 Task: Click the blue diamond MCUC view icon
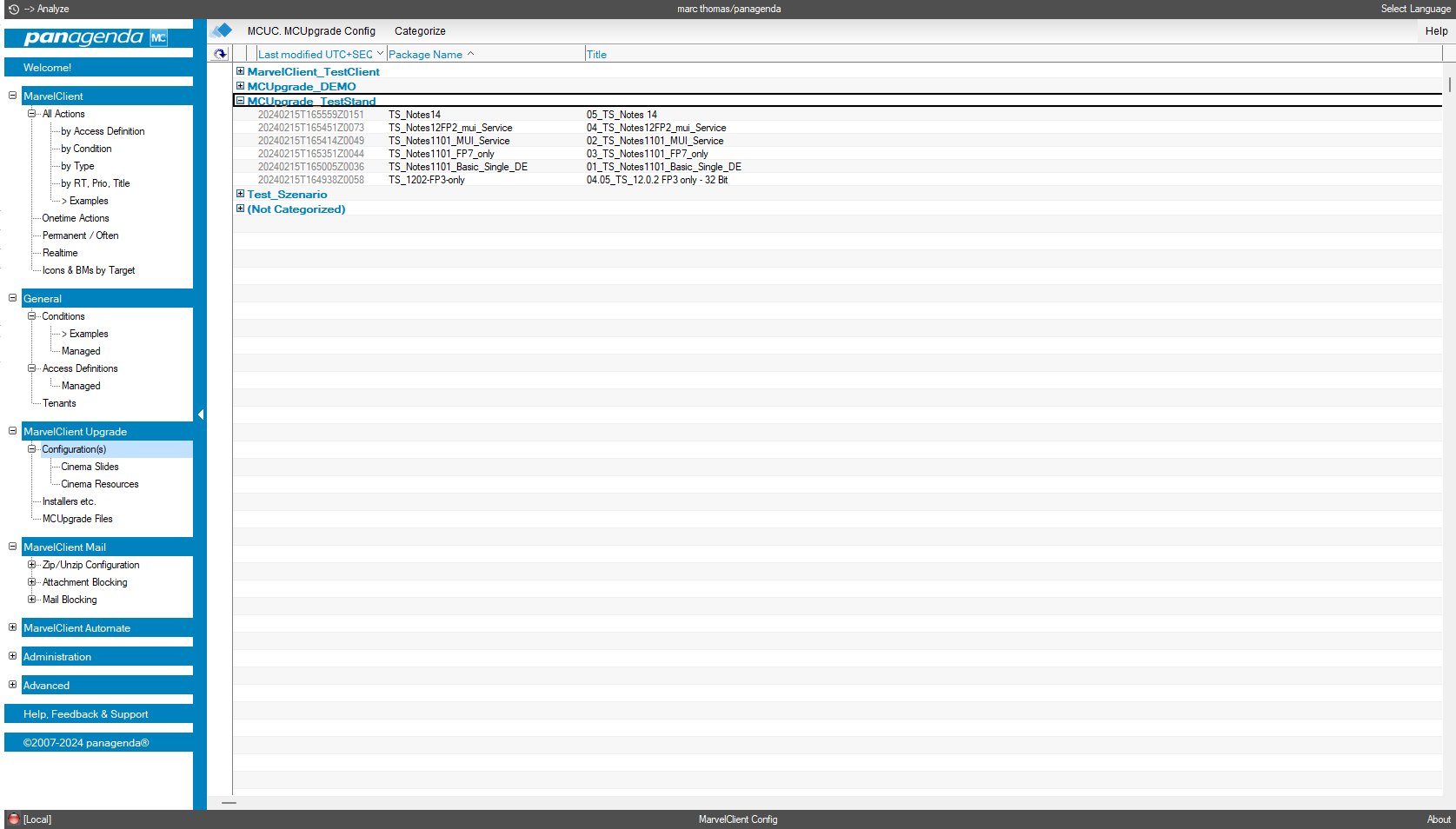pyautogui.click(x=222, y=30)
